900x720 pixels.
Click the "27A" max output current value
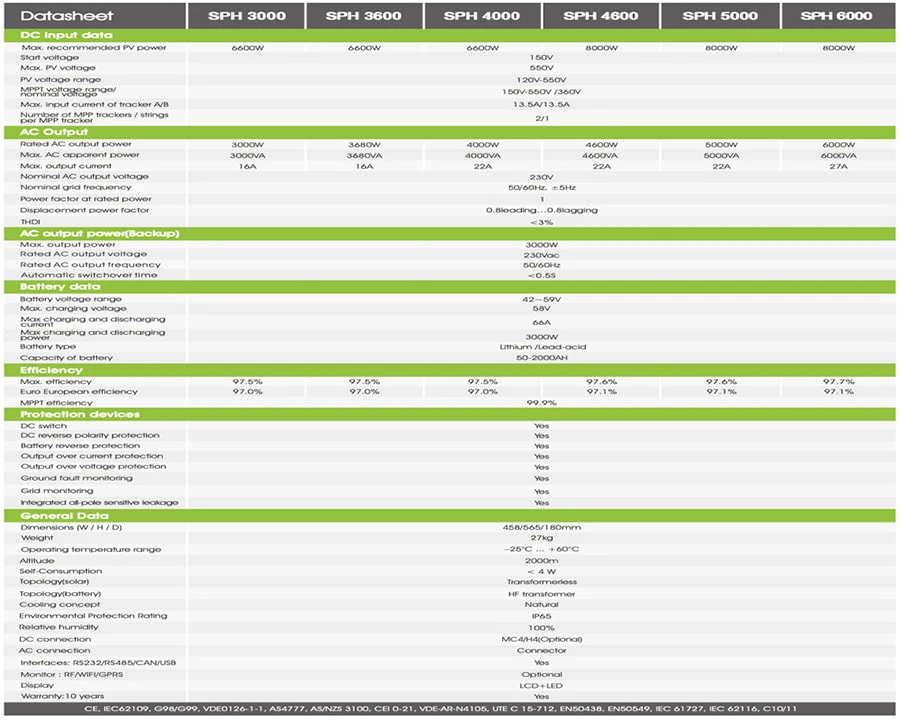838,167
